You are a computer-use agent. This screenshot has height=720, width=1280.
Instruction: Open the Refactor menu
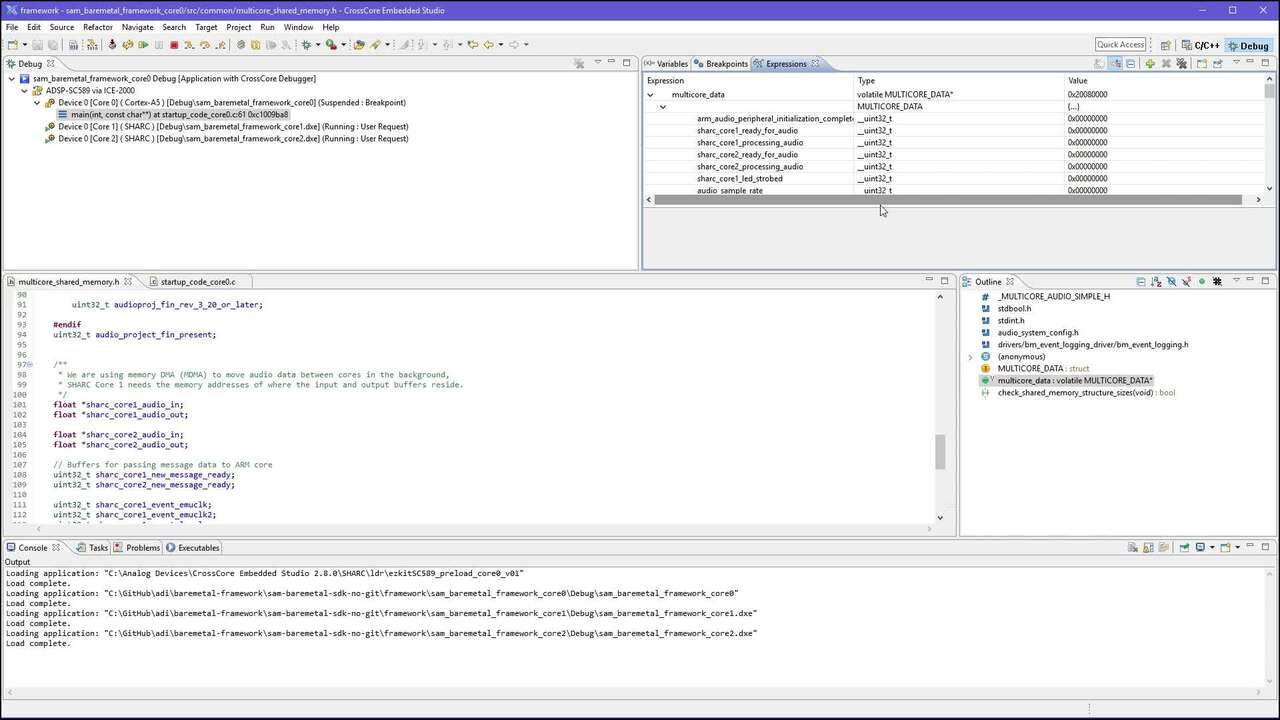coord(98,27)
